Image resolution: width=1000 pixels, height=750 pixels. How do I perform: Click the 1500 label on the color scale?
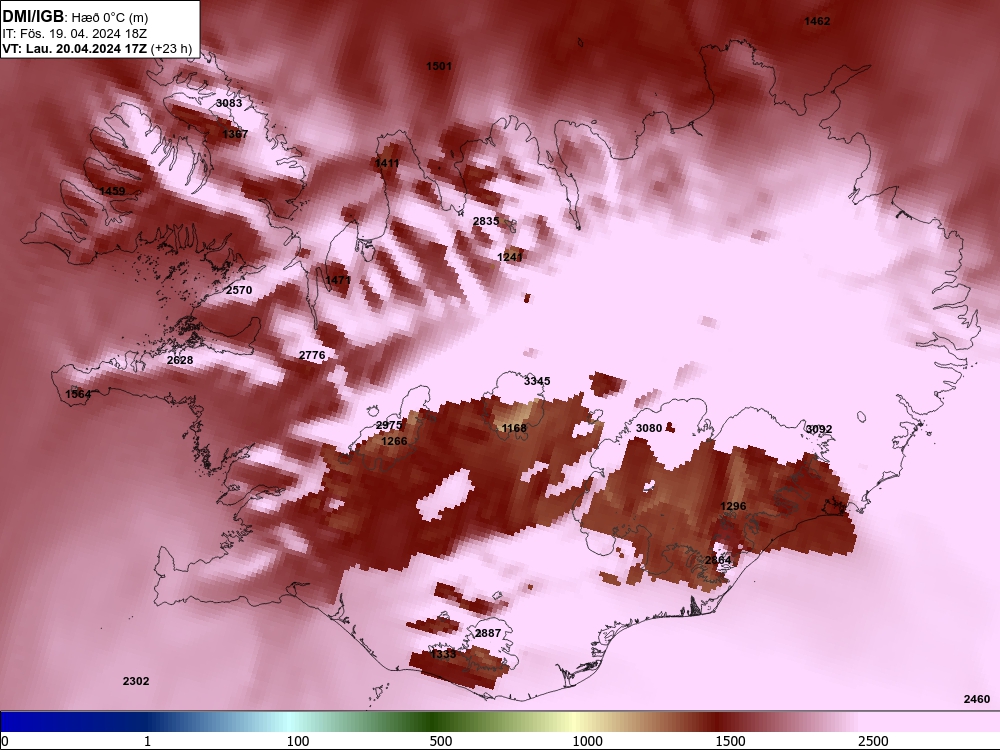pos(730,741)
